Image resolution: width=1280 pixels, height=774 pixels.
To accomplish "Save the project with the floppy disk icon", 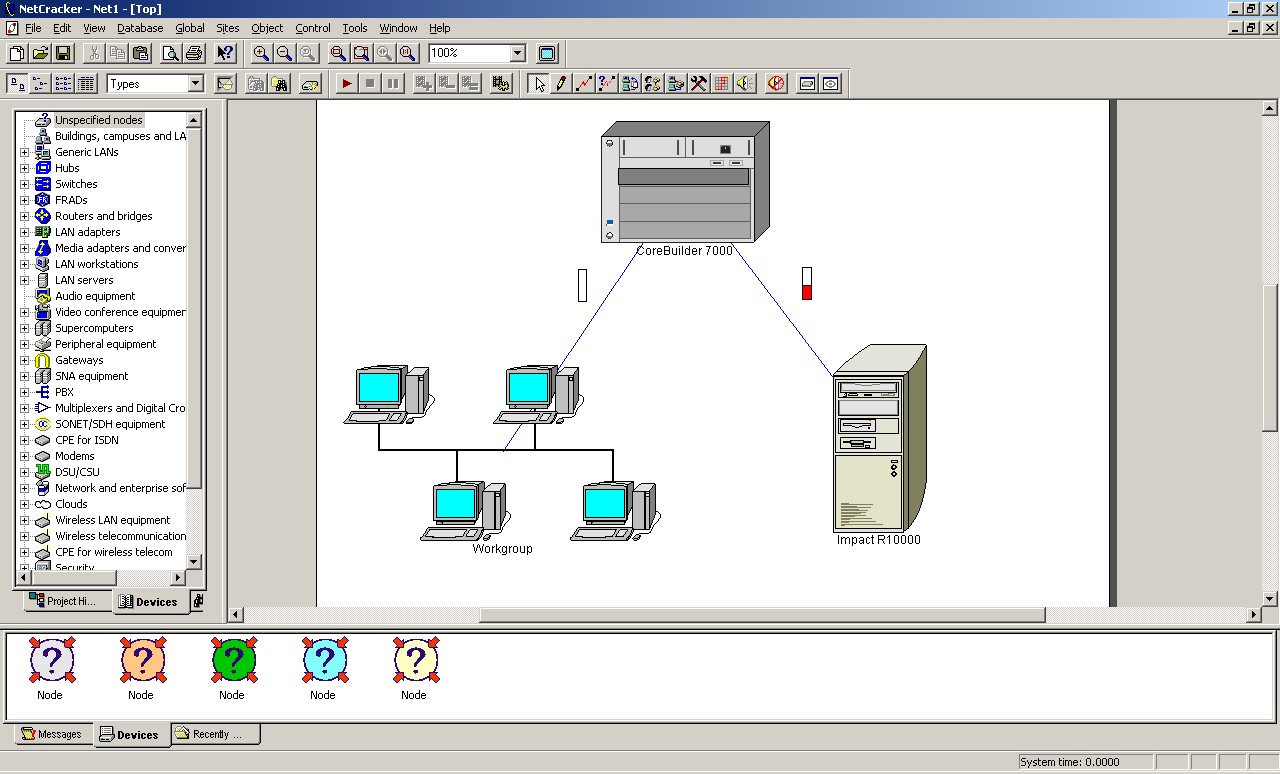I will point(63,54).
